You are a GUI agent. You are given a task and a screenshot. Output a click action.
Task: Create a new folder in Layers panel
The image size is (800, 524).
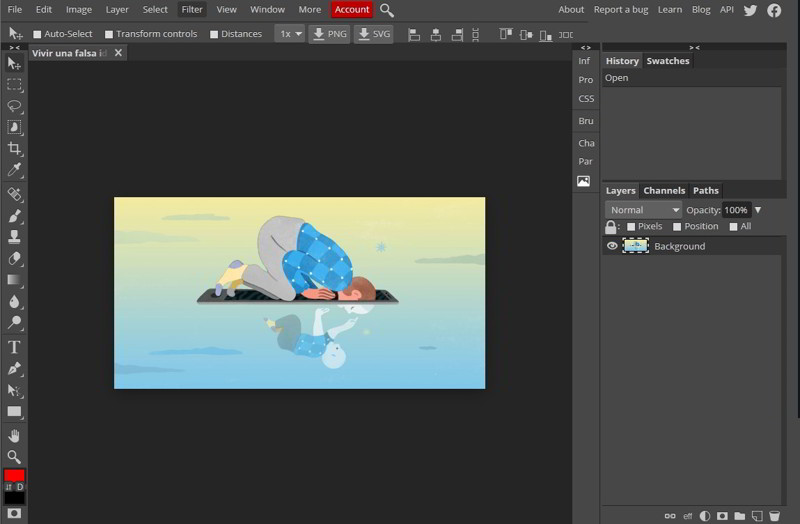coord(739,516)
